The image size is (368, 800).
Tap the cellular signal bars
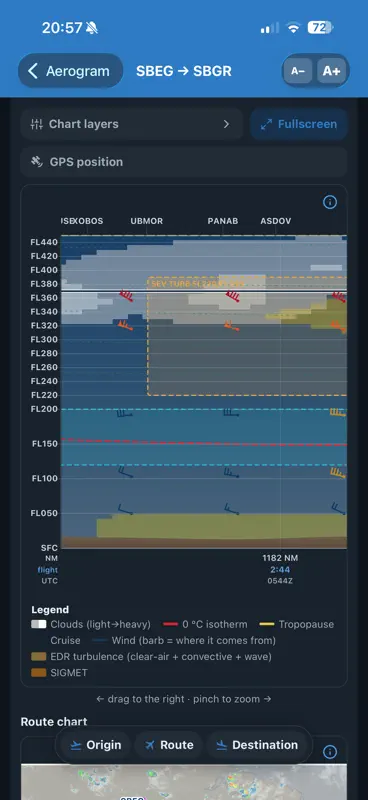click(270, 28)
